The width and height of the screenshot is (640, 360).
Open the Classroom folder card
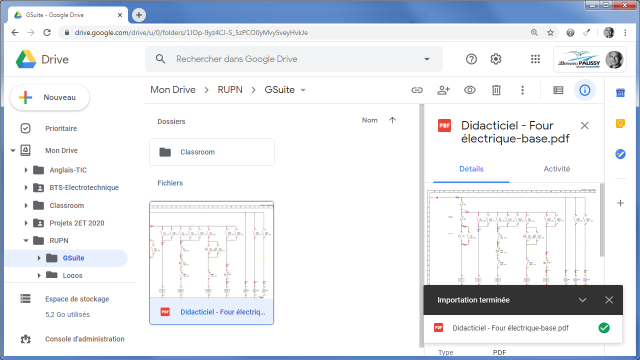point(212,152)
